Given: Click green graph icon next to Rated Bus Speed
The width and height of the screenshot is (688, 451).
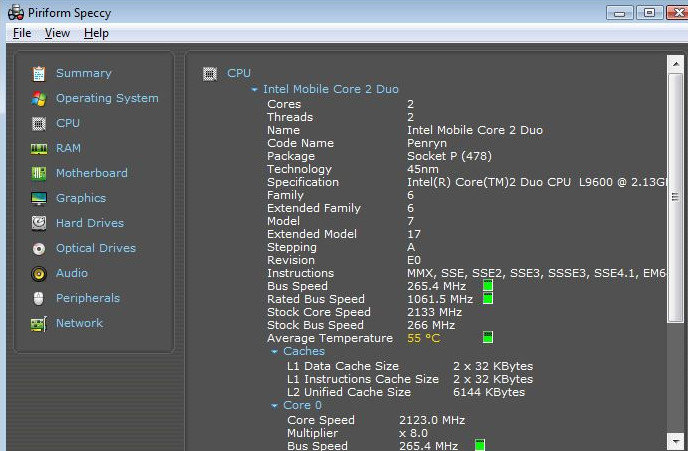Looking at the screenshot, I should click(x=487, y=299).
